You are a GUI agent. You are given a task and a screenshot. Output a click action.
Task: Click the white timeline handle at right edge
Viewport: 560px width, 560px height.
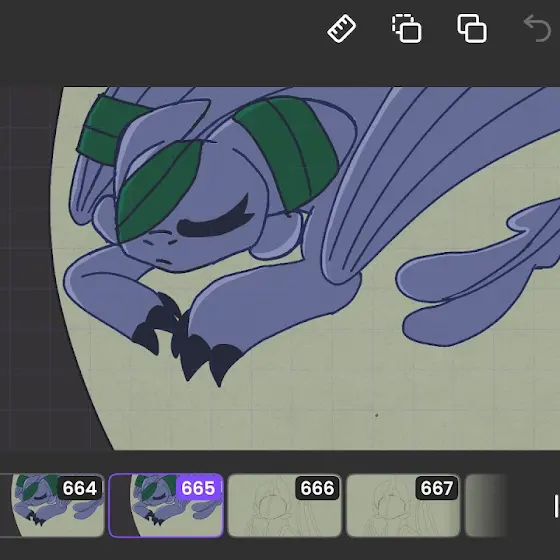point(556,506)
